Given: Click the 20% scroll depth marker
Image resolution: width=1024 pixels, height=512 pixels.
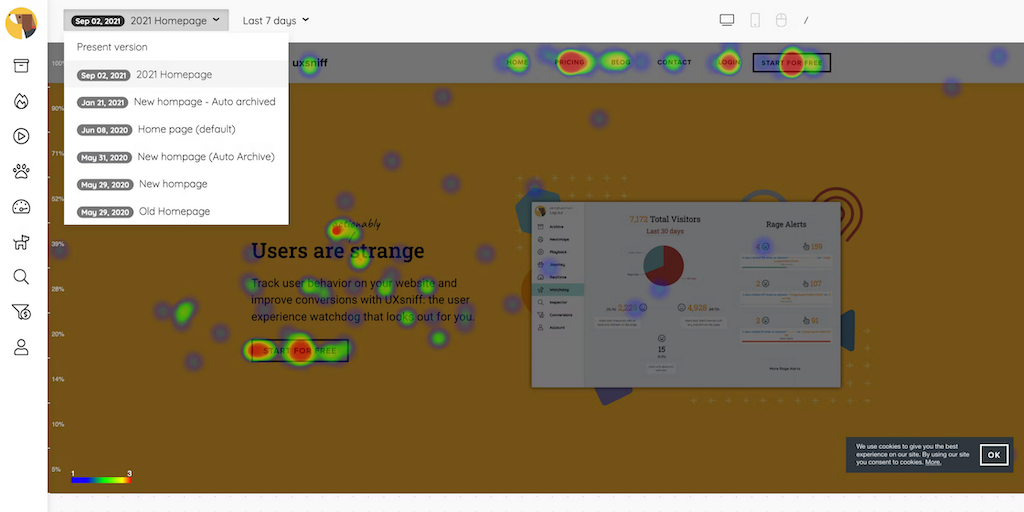Looking at the screenshot, I should tap(58, 334).
